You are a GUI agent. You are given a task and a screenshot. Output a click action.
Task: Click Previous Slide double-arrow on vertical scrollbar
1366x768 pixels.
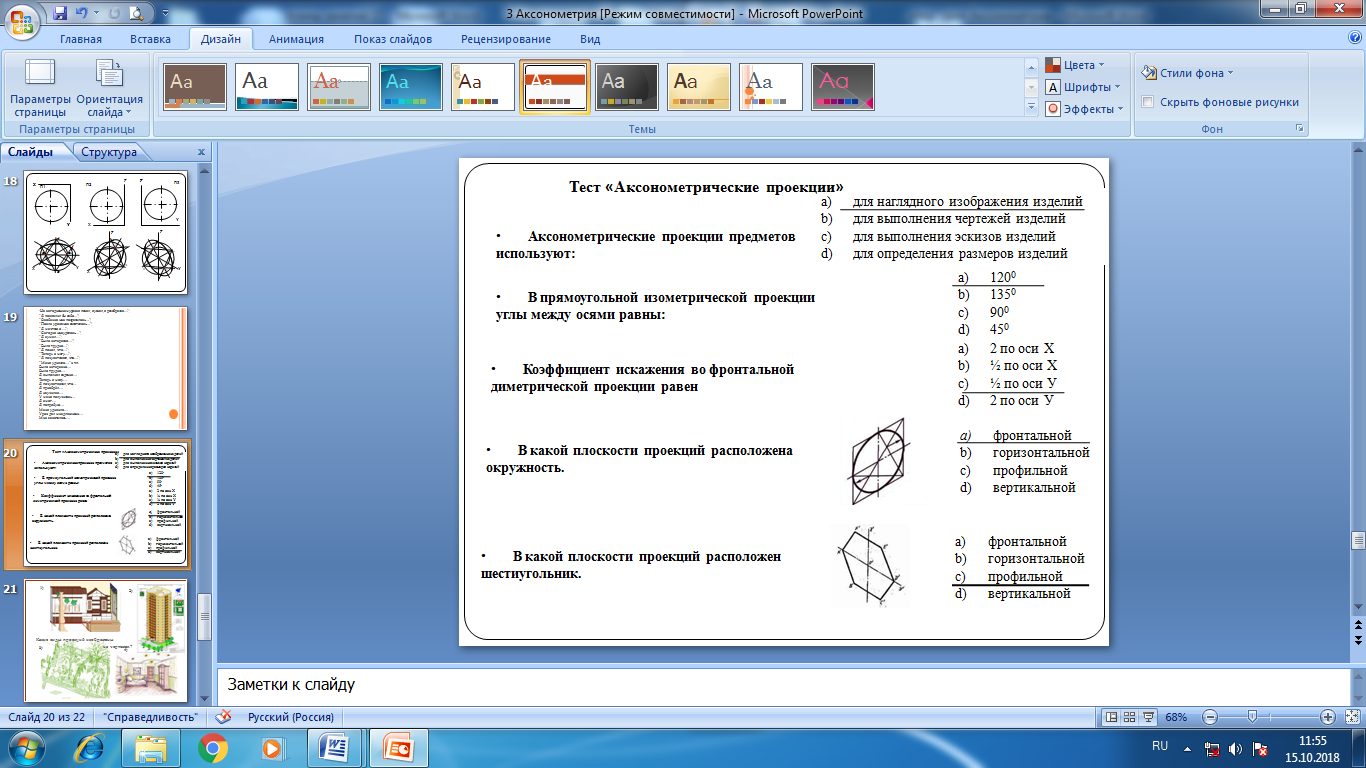pyautogui.click(x=1357, y=623)
